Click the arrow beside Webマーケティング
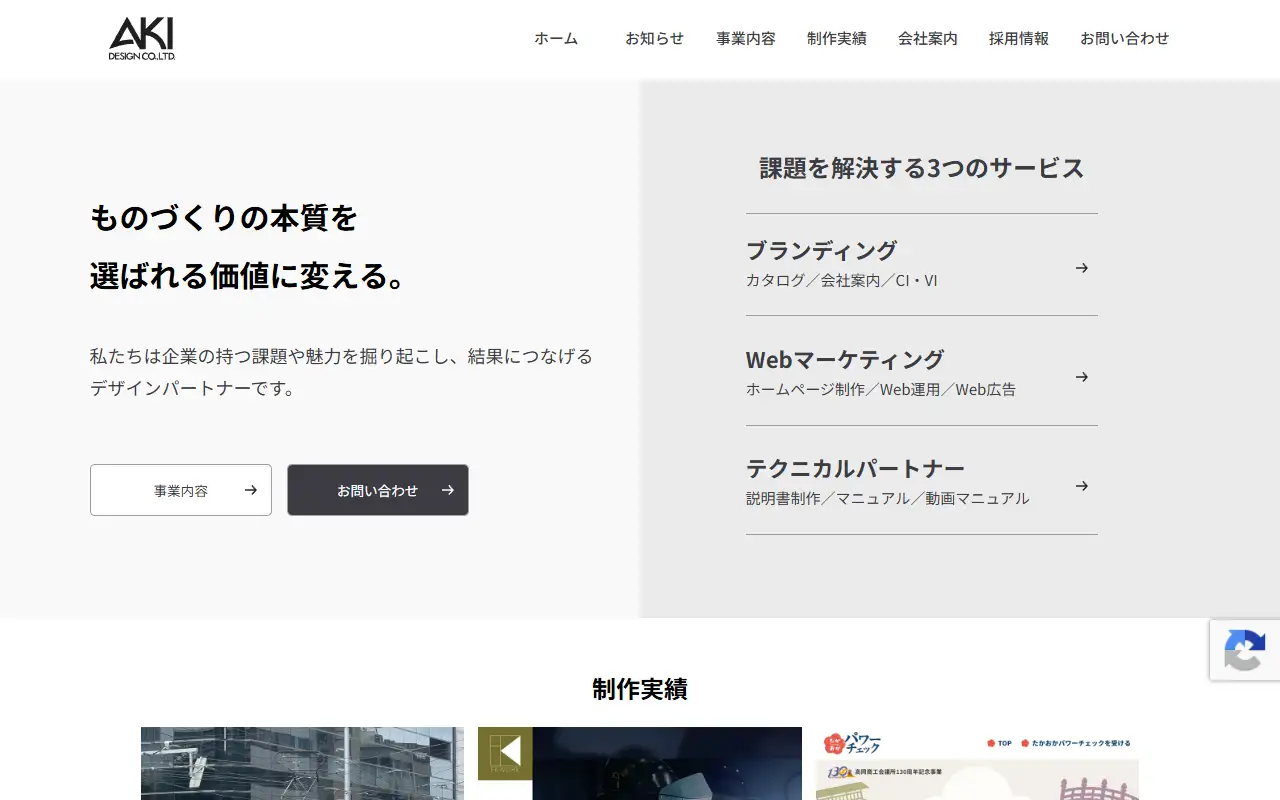The width and height of the screenshot is (1280, 800). click(x=1081, y=377)
